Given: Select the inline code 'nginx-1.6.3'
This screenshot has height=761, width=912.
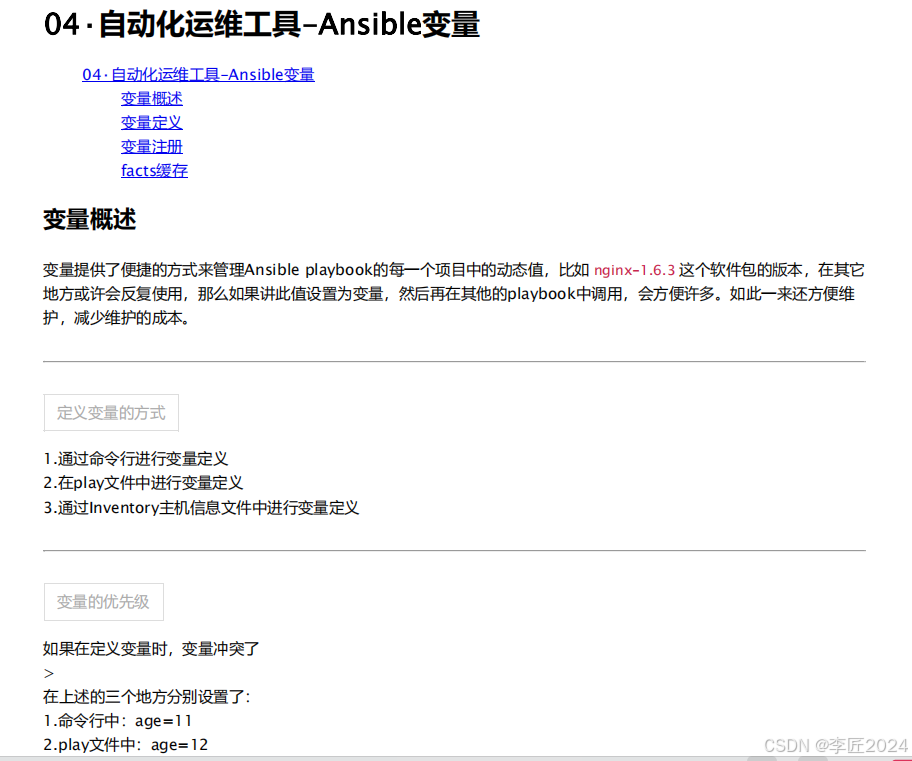Looking at the screenshot, I should pos(635,270).
